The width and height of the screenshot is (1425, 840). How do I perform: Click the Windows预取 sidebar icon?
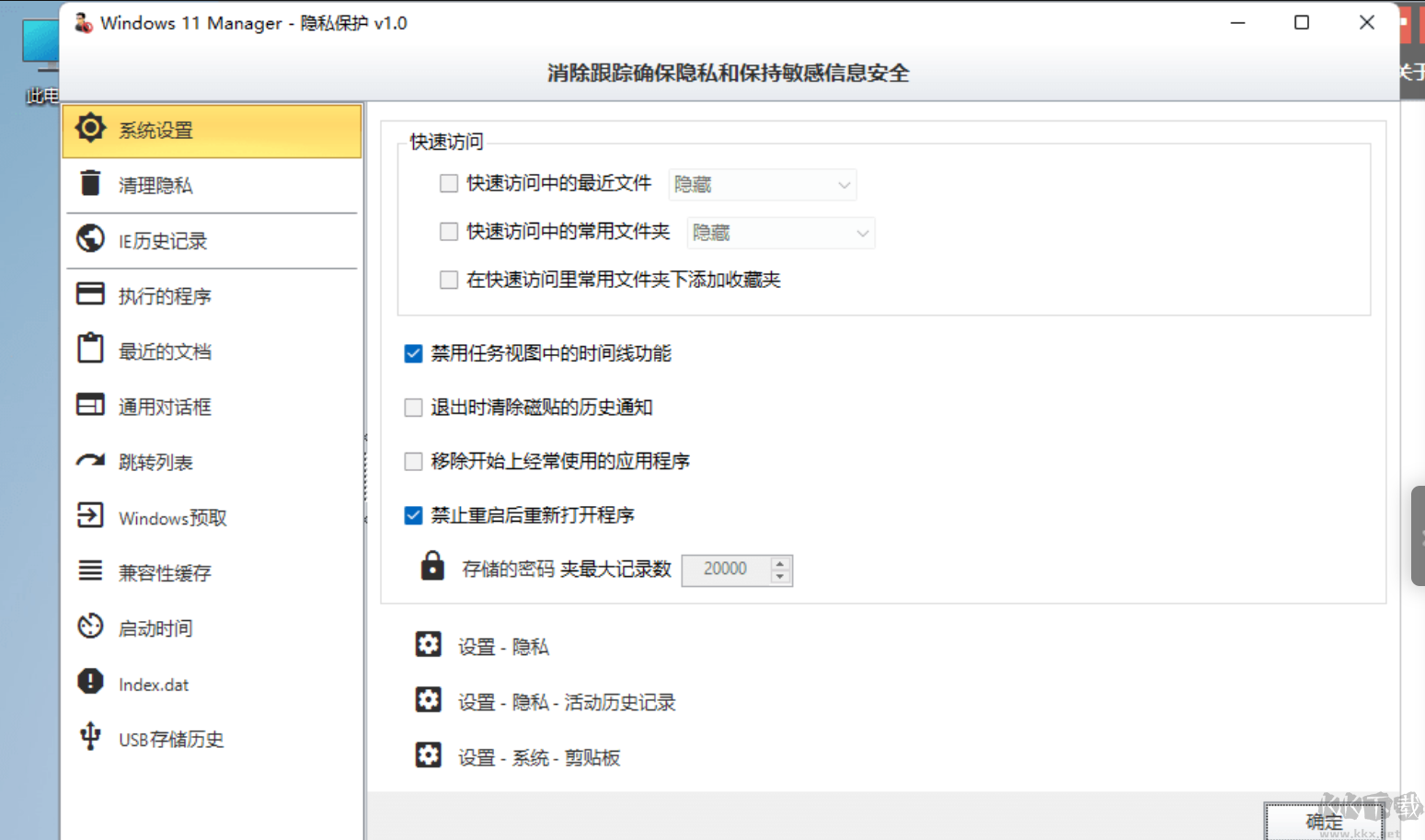[90, 516]
